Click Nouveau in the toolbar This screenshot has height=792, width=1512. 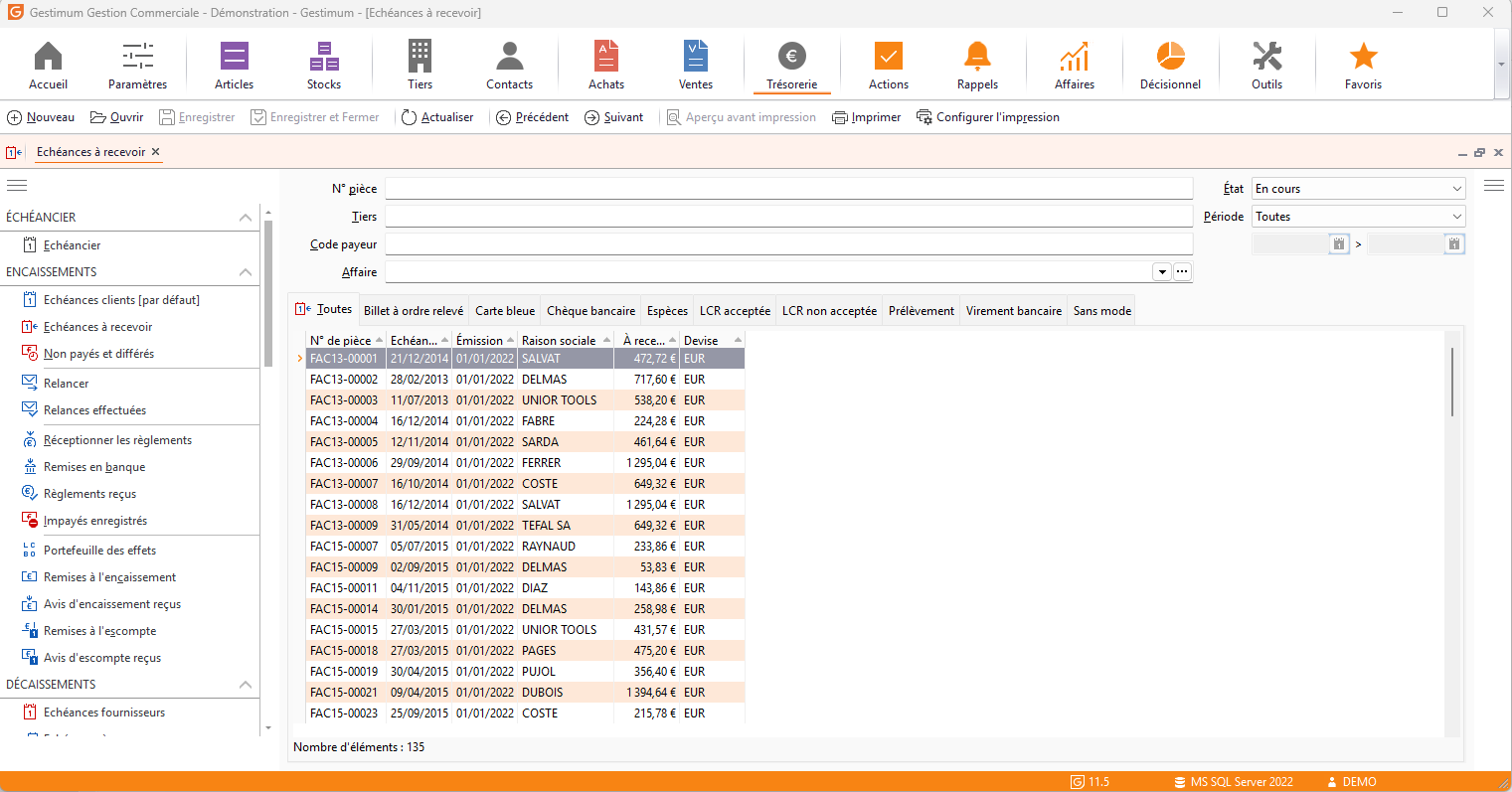click(x=41, y=117)
